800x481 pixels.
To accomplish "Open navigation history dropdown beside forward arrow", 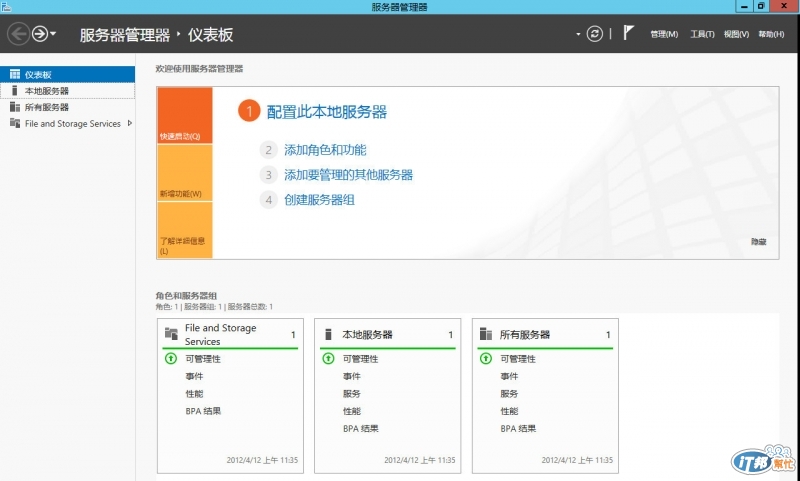I will click(53, 35).
